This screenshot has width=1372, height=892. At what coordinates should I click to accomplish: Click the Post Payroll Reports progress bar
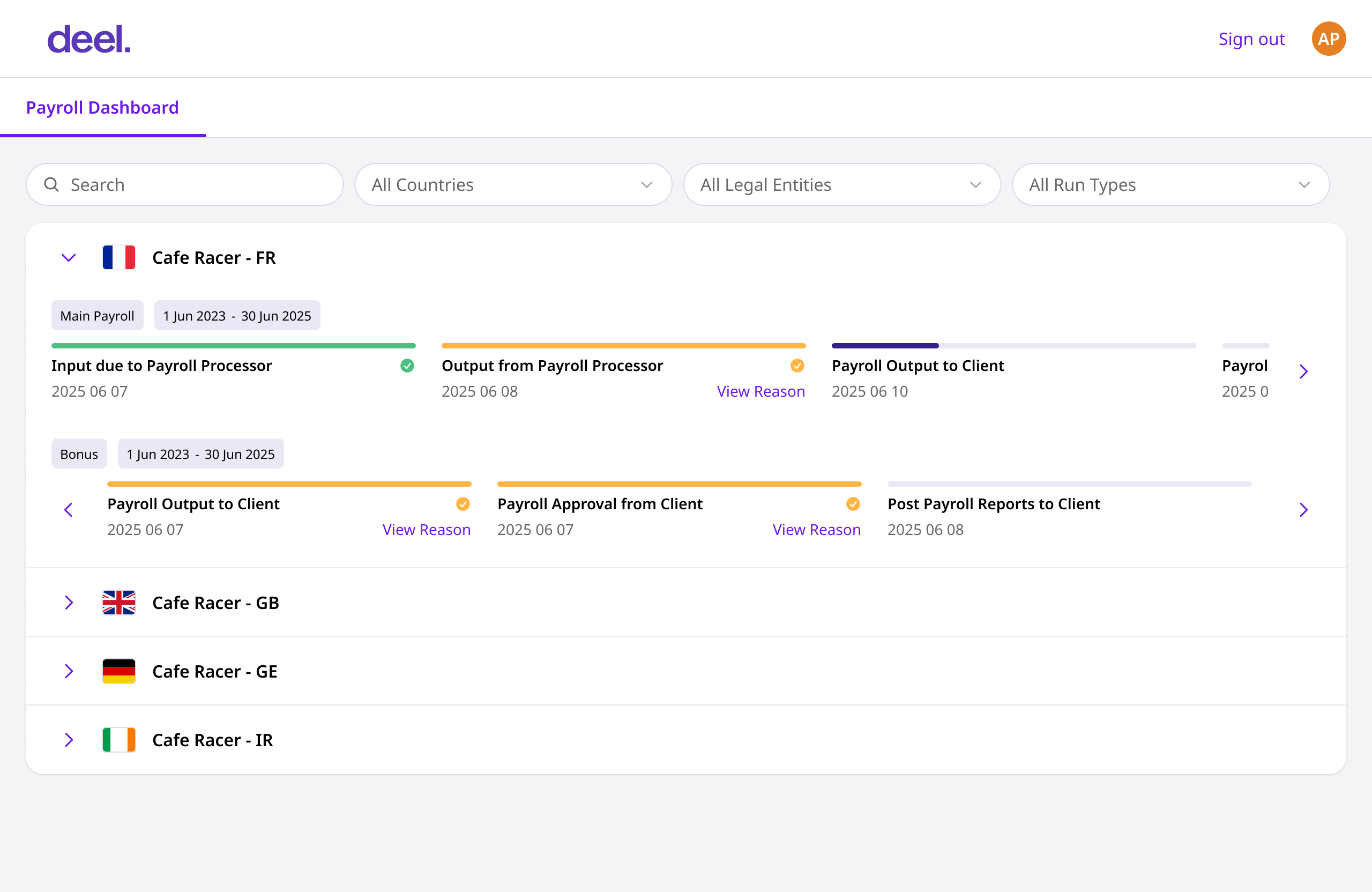[x=1069, y=485]
